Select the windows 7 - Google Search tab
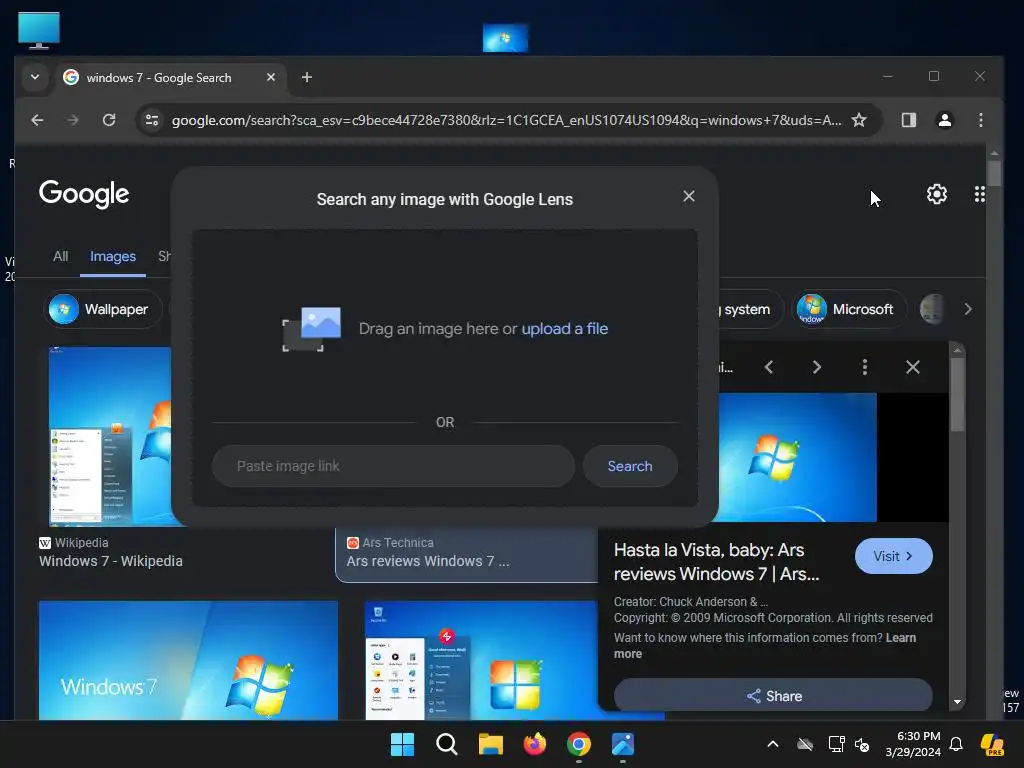 170,78
